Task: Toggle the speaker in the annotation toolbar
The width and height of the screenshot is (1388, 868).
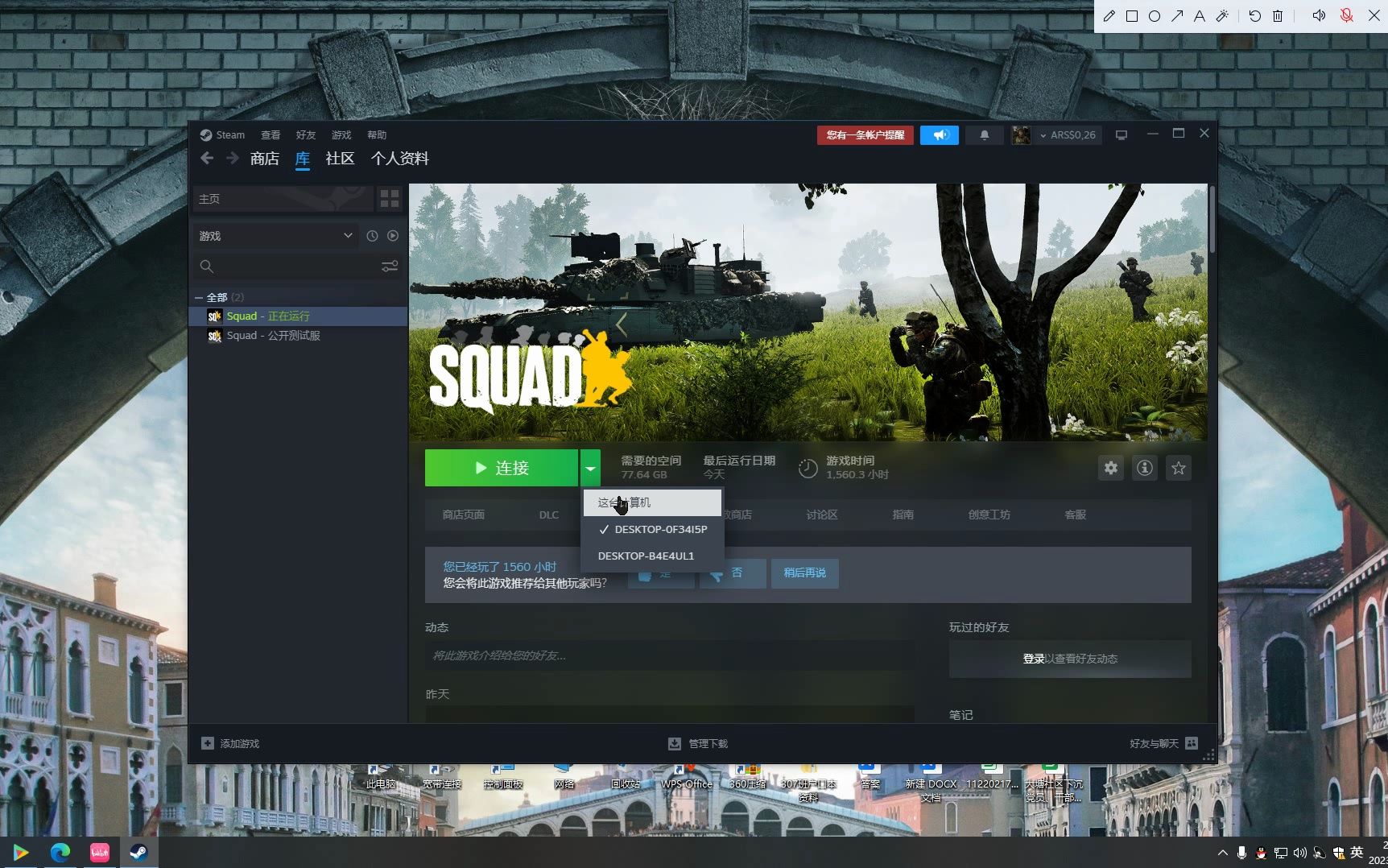Action: tap(1319, 16)
